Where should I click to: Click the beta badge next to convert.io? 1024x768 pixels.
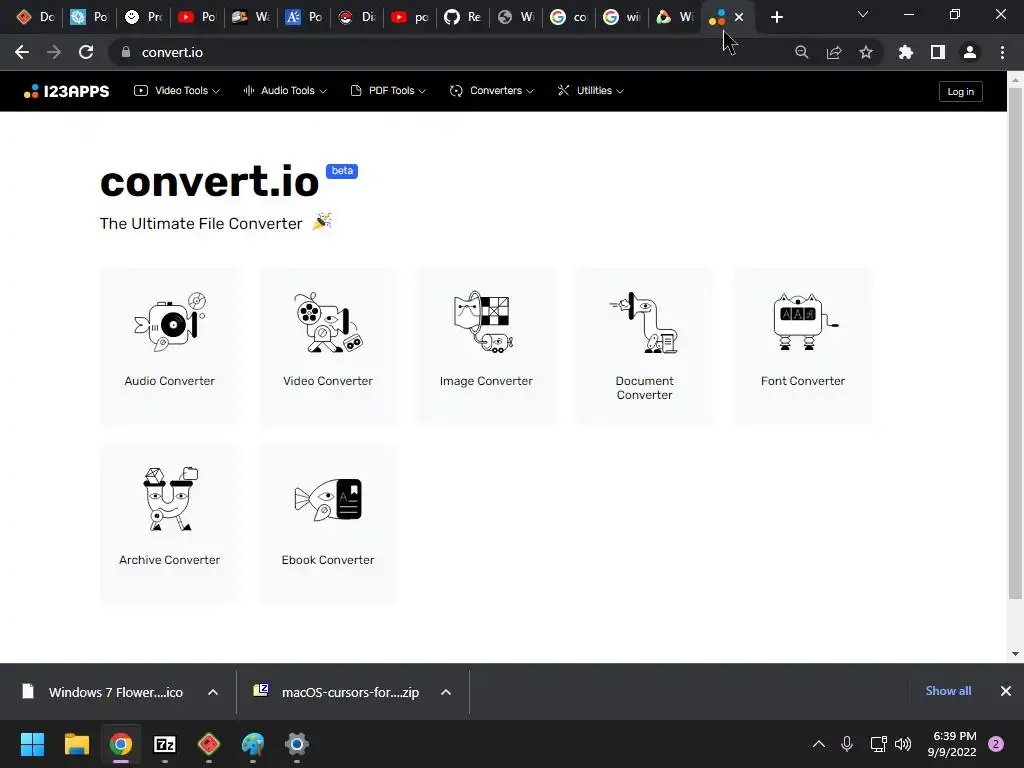click(342, 171)
